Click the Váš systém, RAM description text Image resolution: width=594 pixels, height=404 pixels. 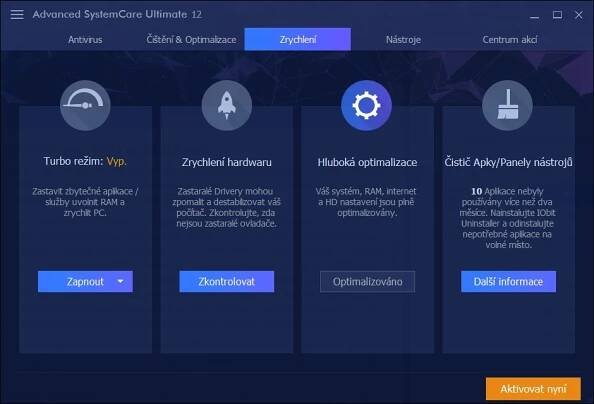click(x=366, y=202)
